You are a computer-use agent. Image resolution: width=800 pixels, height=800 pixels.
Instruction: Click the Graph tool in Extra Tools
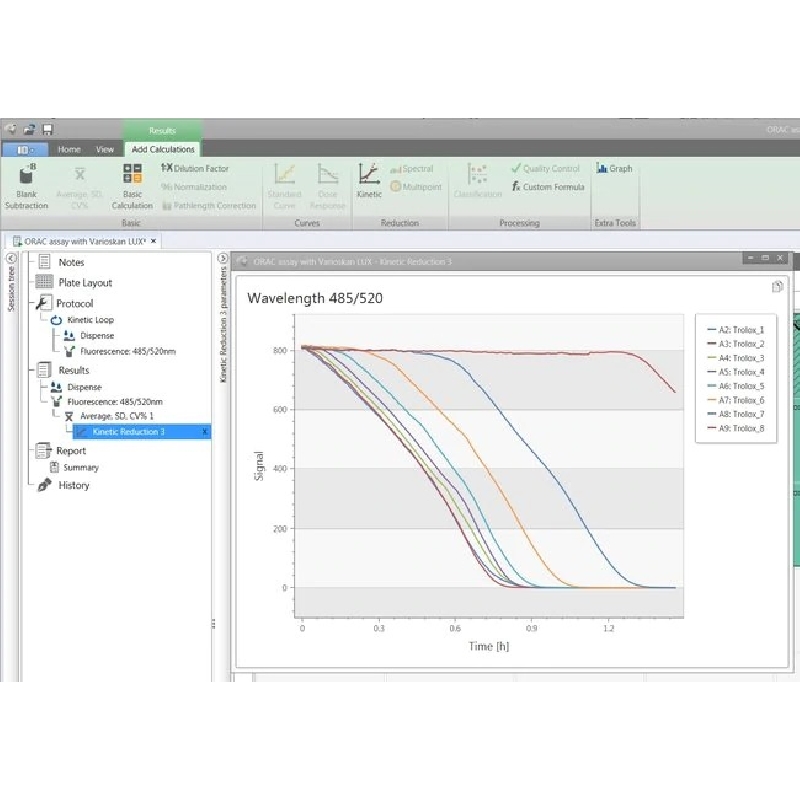tap(615, 169)
